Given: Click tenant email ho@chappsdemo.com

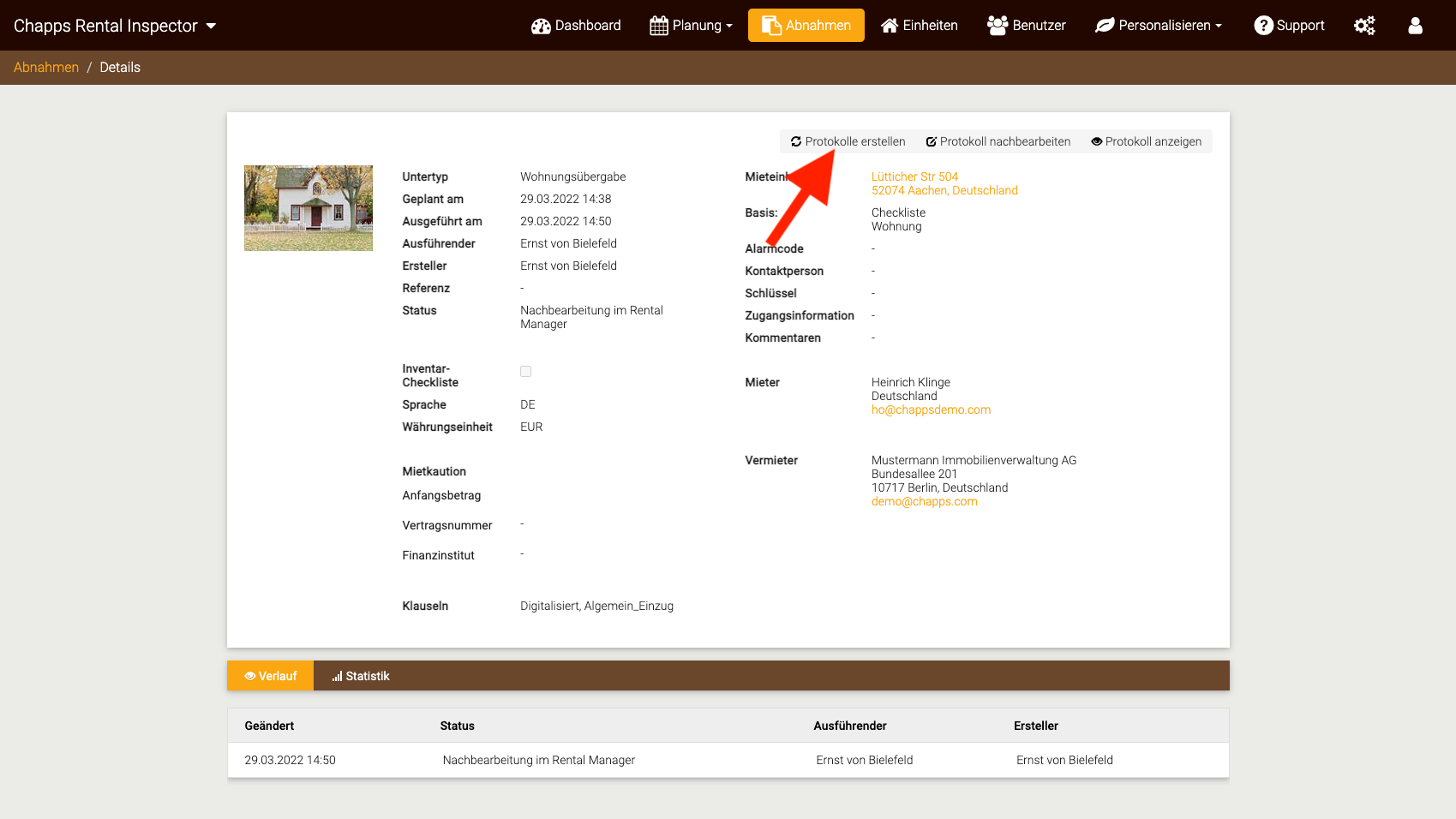Looking at the screenshot, I should 931,409.
